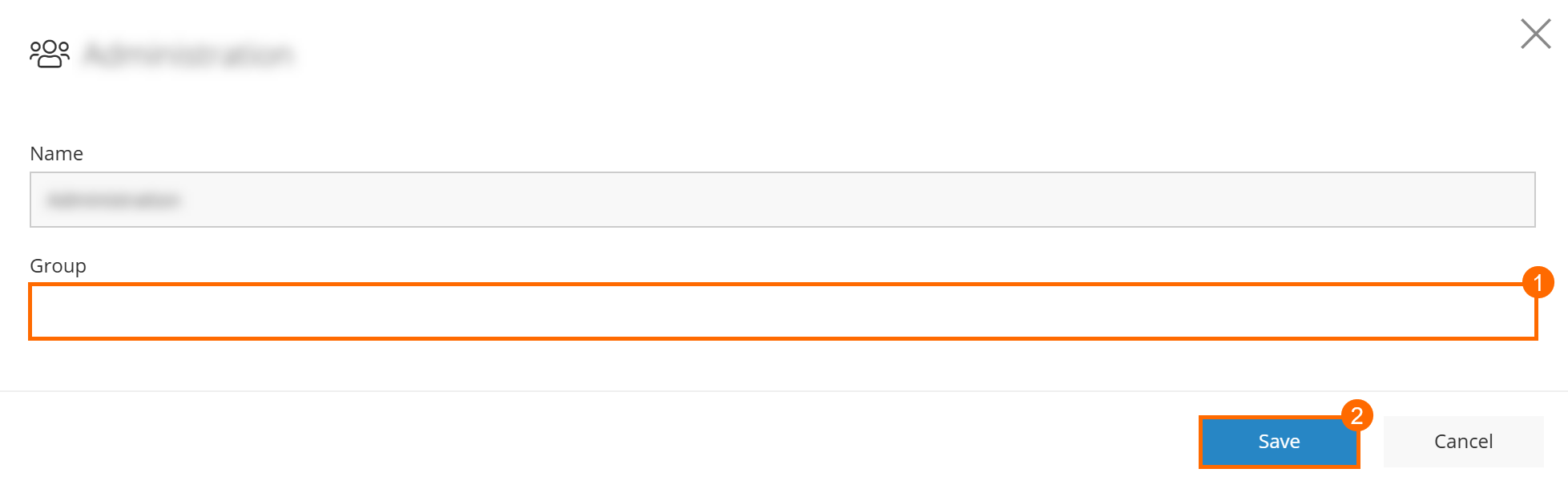Click the blurred dialog title text
Screen dimensions: 1568x489
[x=189, y=55]
